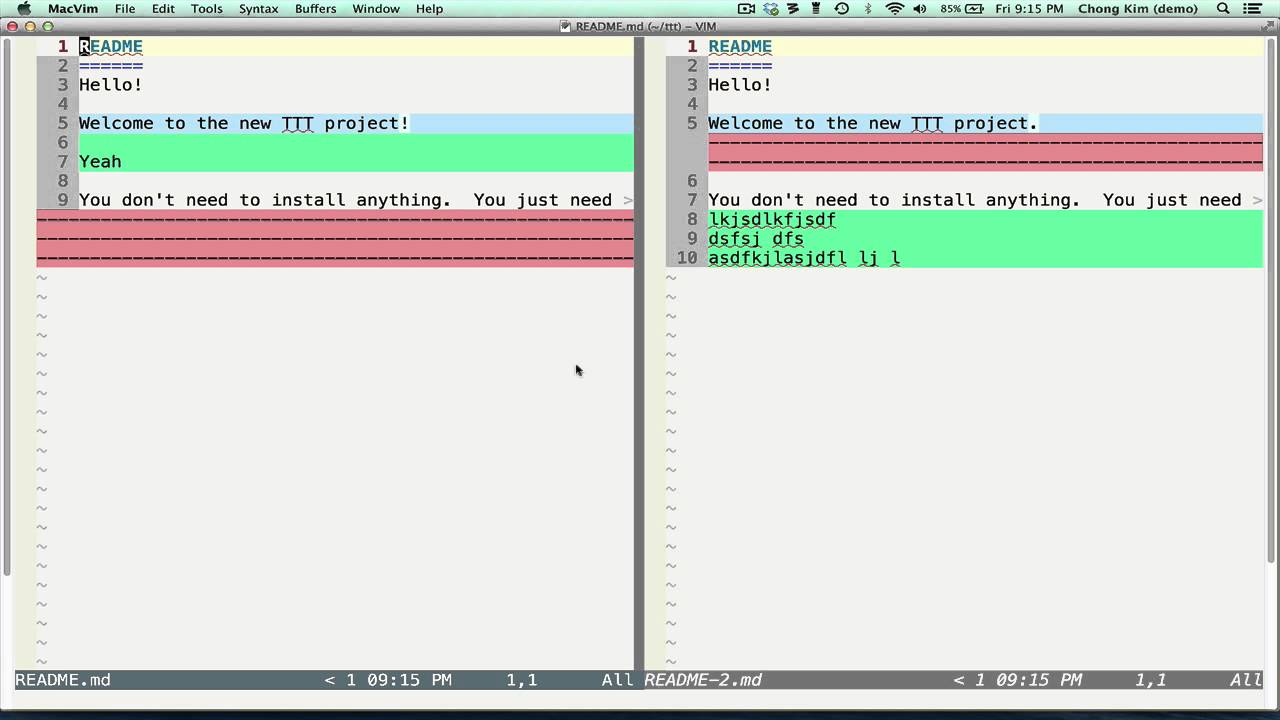The height and width of the screenshot is (720, 1280).
Task: Click the 85% battery indicator
Action: [x=962, y=9]
